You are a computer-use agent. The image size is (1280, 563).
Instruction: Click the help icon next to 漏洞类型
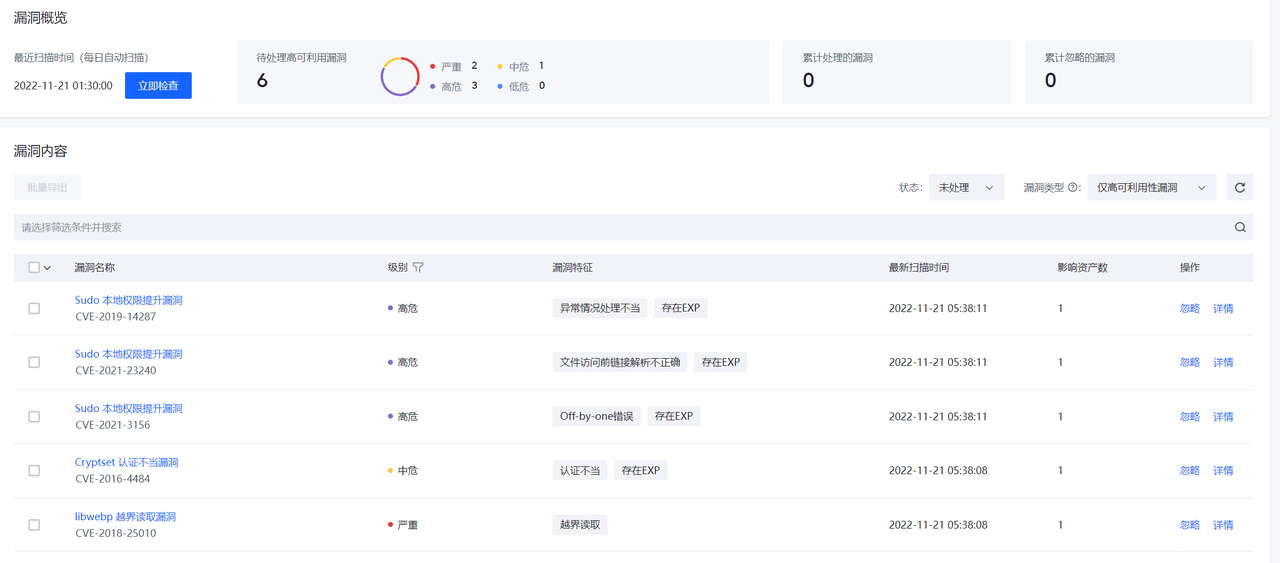pos(1074,187)
